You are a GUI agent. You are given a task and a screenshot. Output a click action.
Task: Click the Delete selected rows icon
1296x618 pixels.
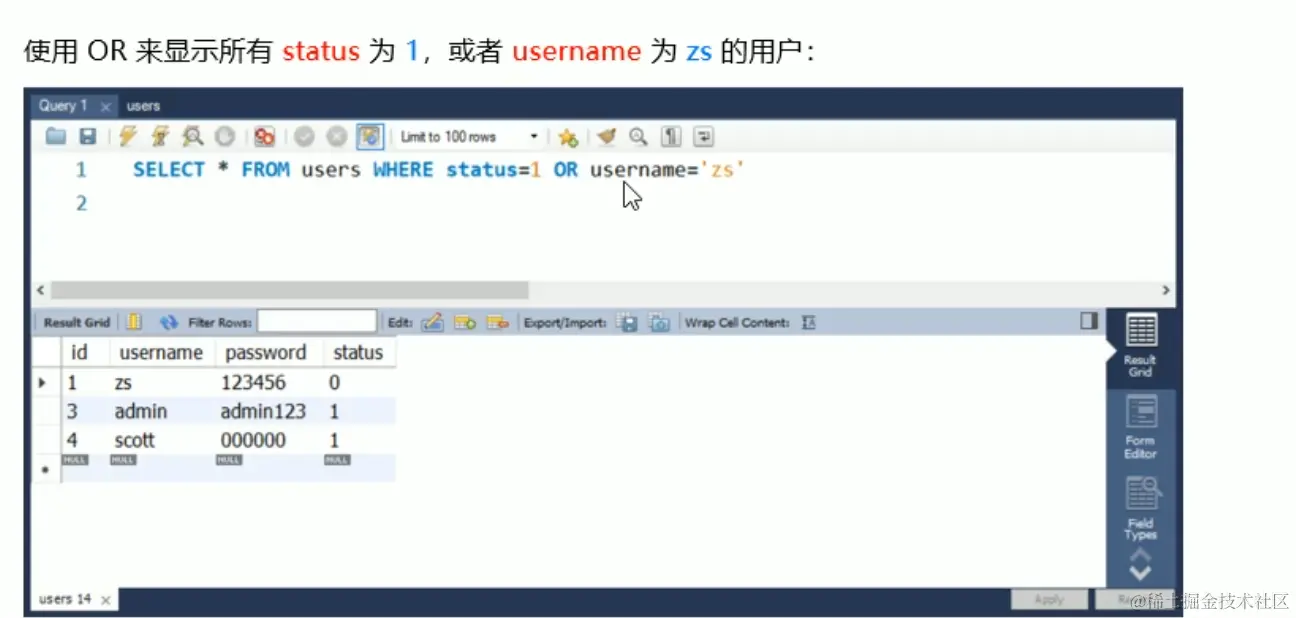(498, 322)
